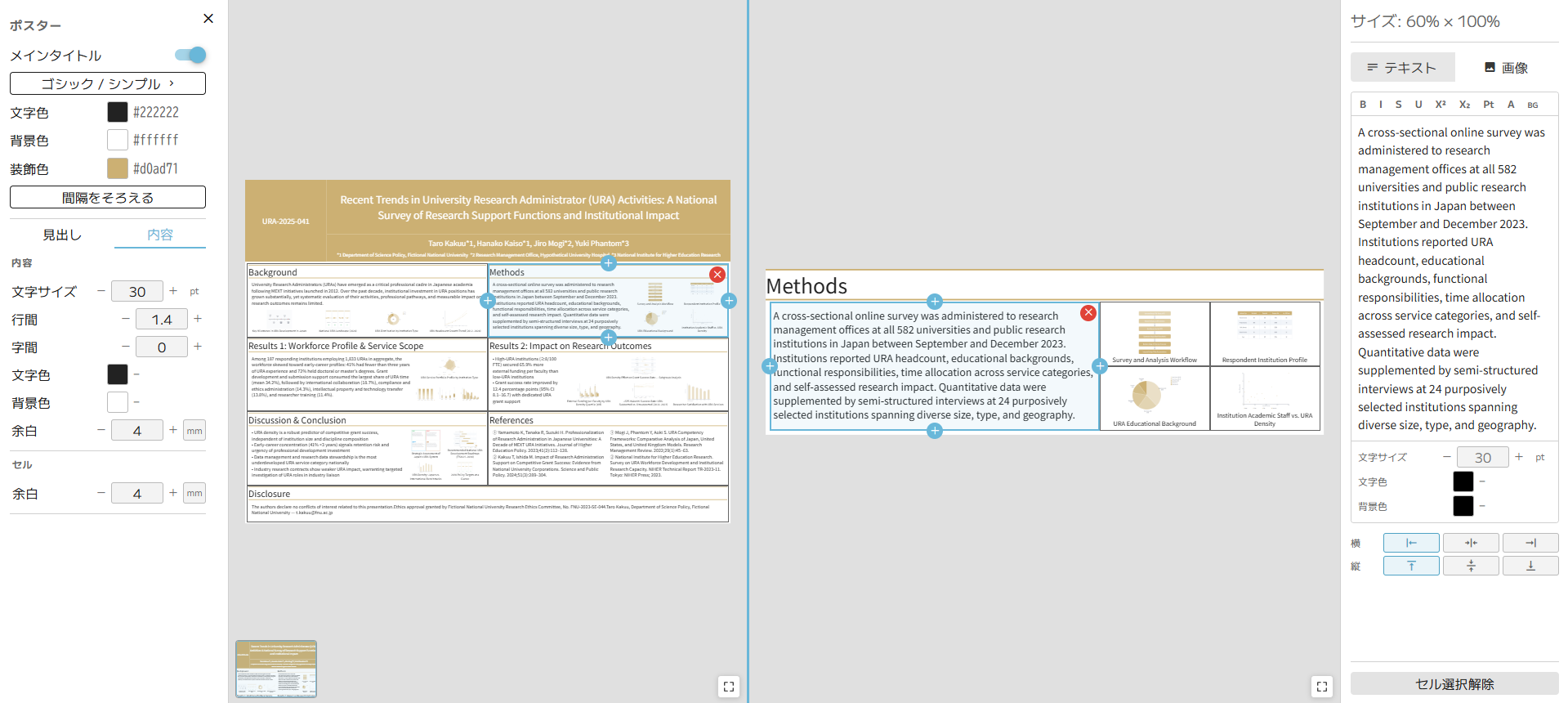Add a cell above the Methods text cell
Image resolution: width=1568 pixels, height=703 pixels.
[935, 302]
